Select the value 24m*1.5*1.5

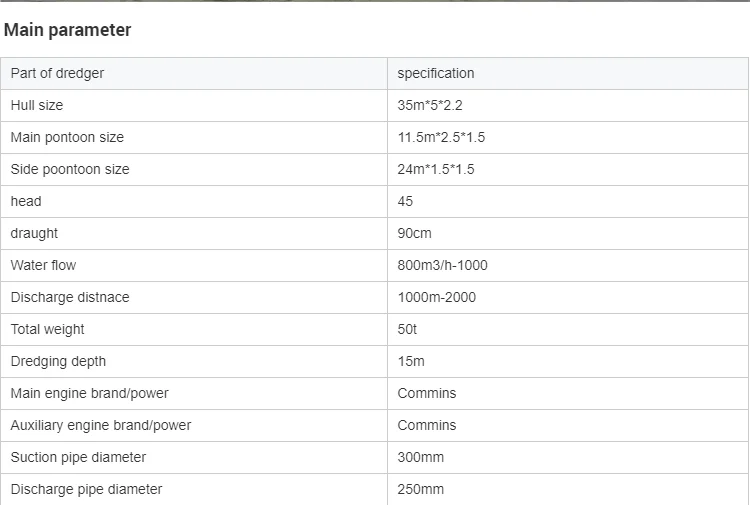436,169
